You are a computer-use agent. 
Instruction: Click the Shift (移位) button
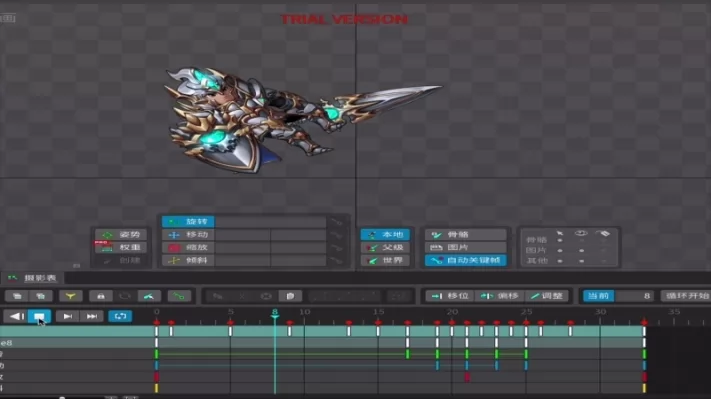click(450, 296)
